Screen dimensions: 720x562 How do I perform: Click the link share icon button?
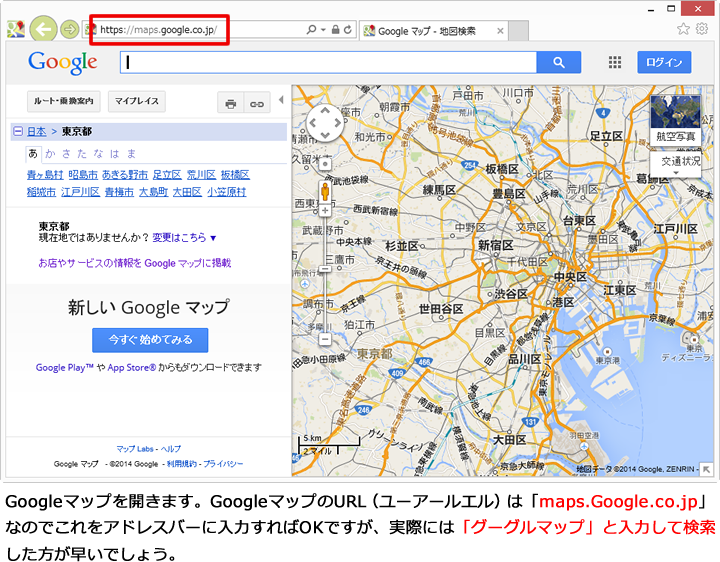257,104
